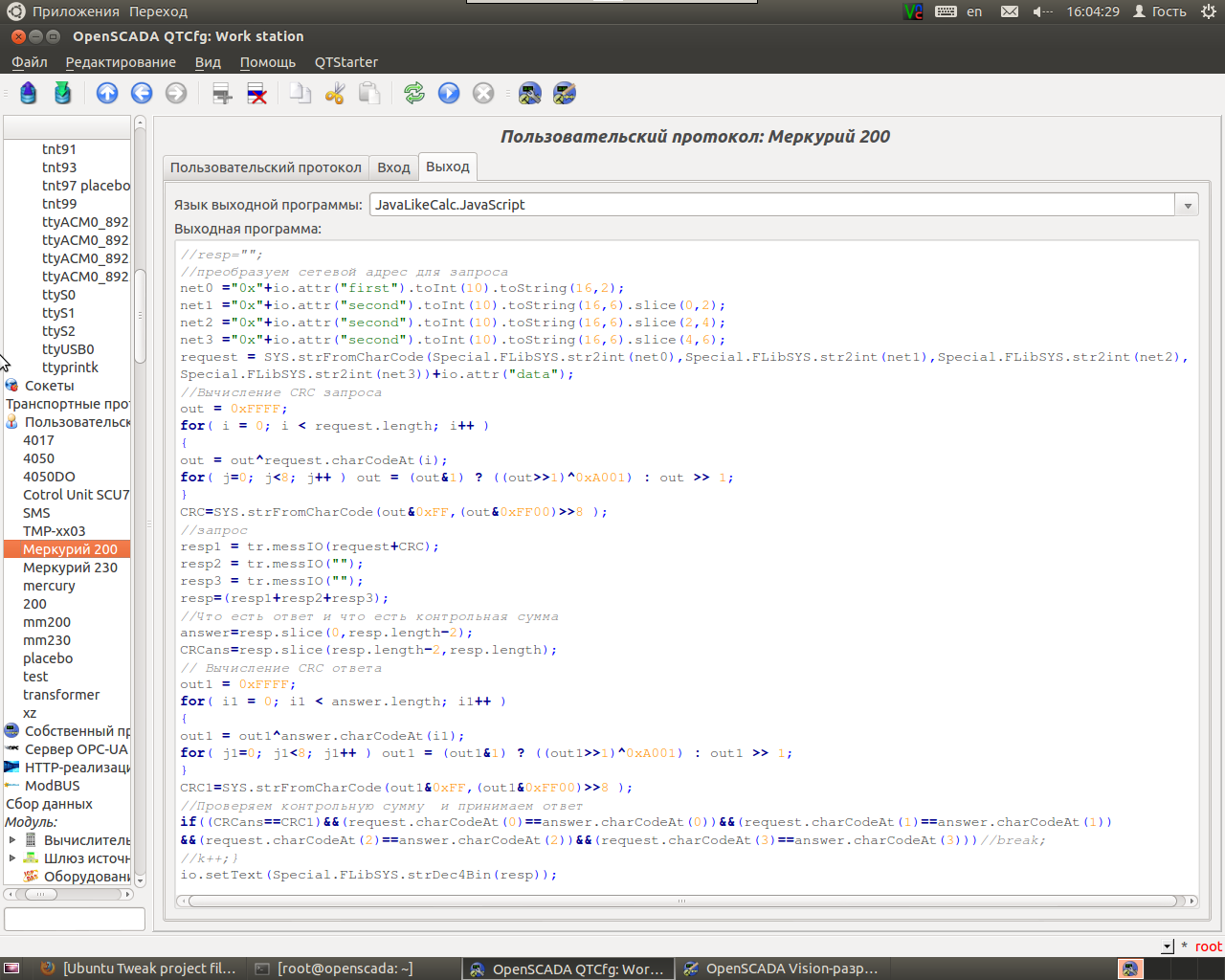
Task: Expand the Вычислитель module tree node
Action: coord(12,840)
